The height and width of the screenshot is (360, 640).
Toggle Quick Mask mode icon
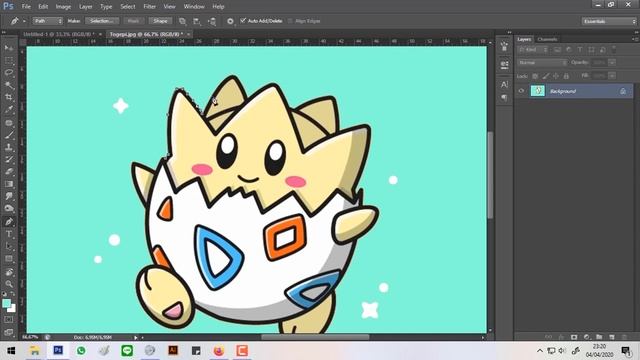(x=9, y=320)
